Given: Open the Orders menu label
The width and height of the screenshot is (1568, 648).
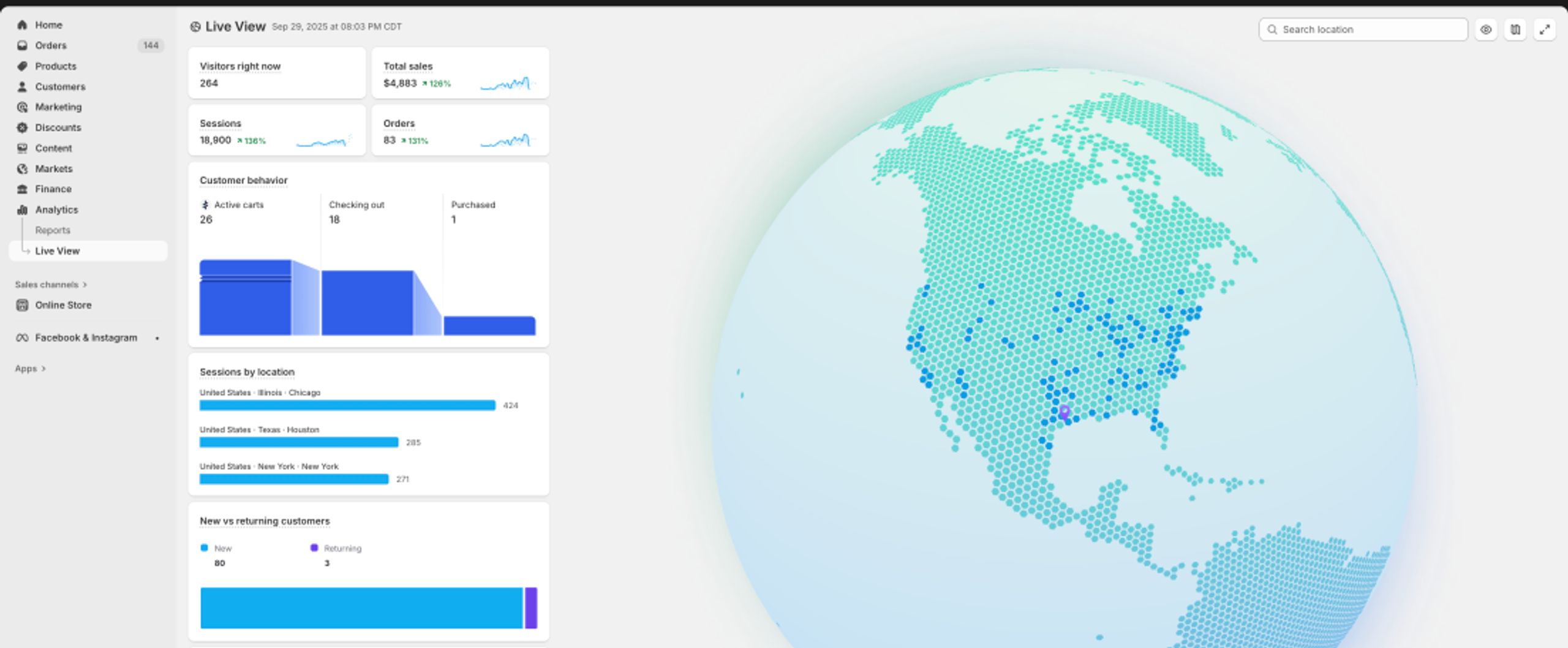Looking at the screenshot, I should [51, 45].
